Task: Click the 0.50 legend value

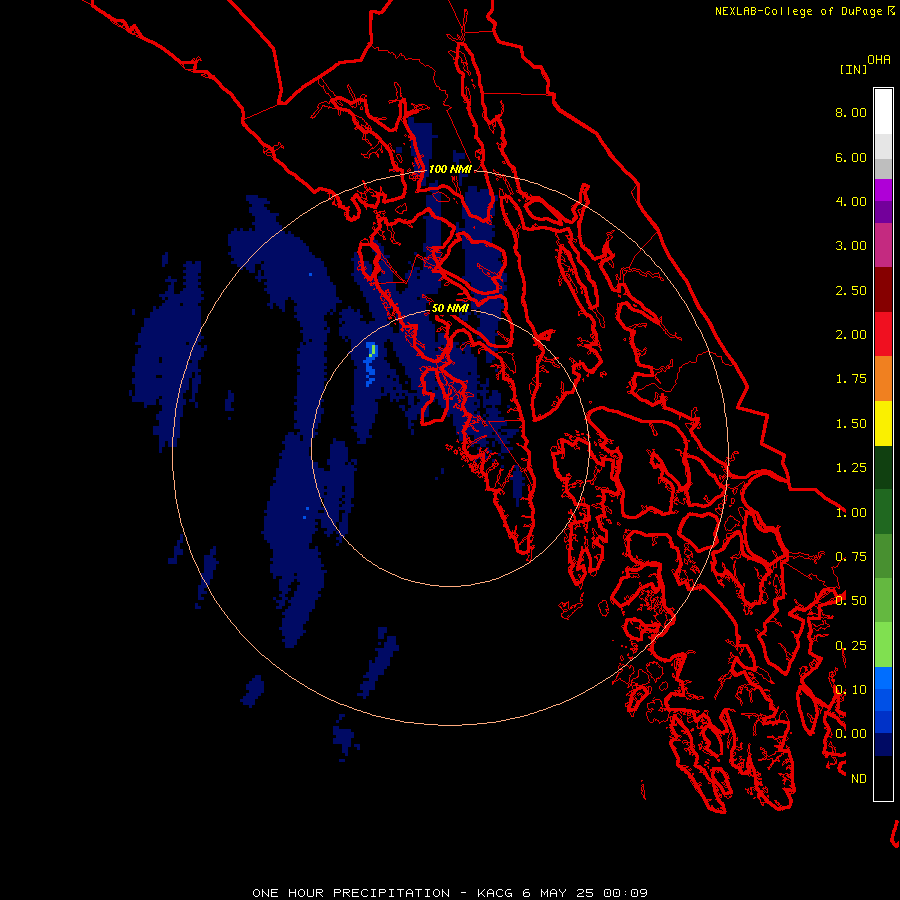Action: click(851, 601)
